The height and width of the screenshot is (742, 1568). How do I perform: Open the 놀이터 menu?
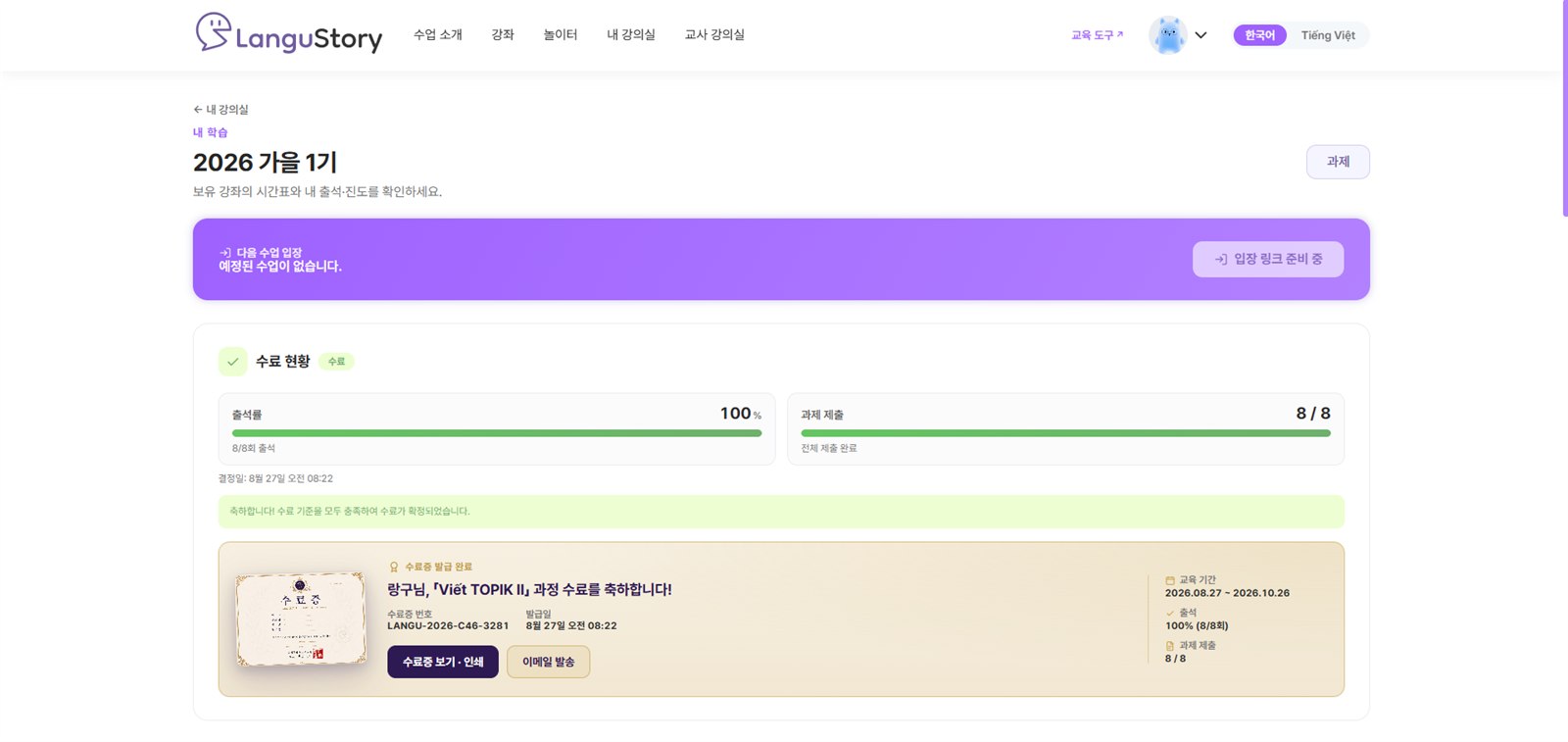pos(561,34)
